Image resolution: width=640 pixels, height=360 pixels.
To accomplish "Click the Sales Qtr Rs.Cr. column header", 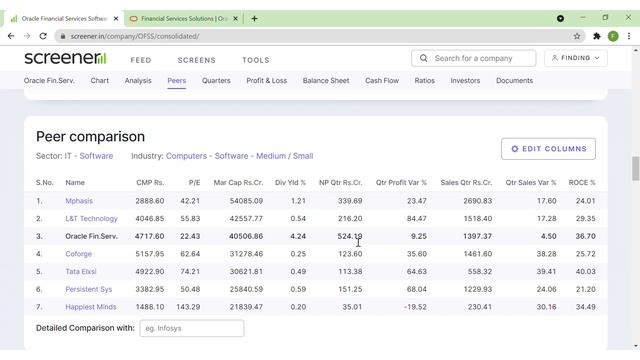I will pos(466,182).
